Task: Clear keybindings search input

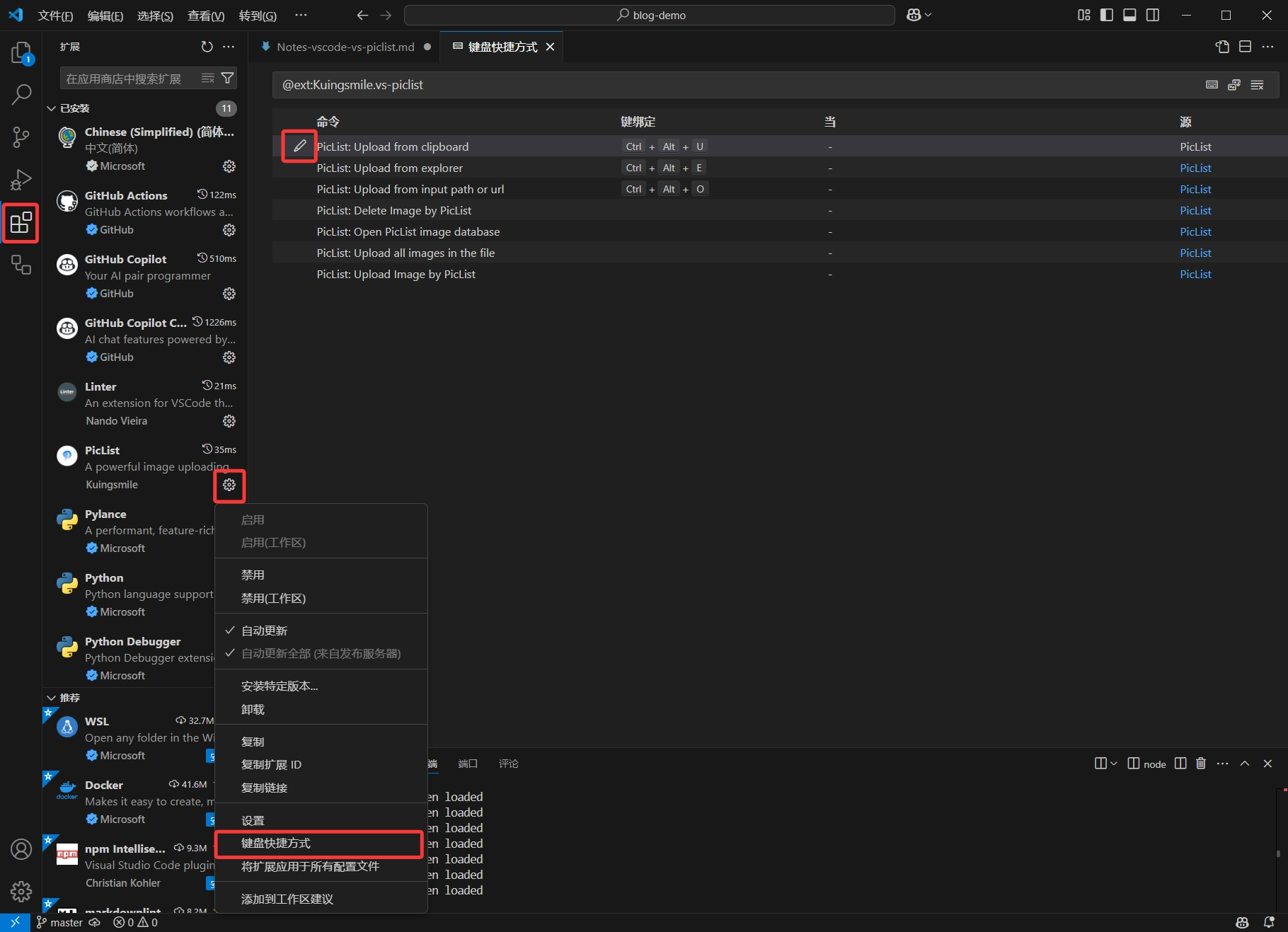Action: pos(1257,85)
